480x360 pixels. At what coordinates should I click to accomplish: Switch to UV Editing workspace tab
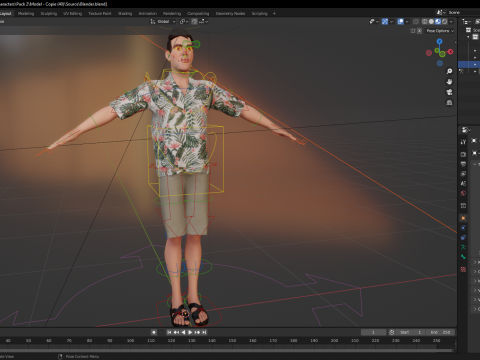click(73, 13)
